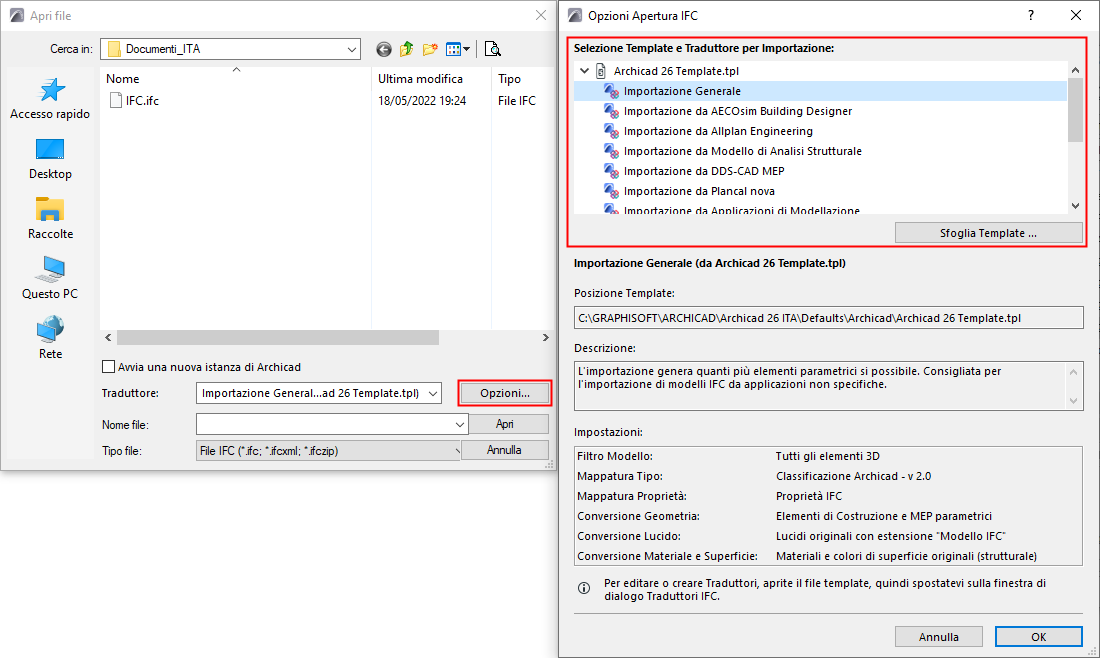The width and height of the screenshot is (1100, 658).
Task: Open Rete in the places sidebar
Action: click(x=50, y=338)
